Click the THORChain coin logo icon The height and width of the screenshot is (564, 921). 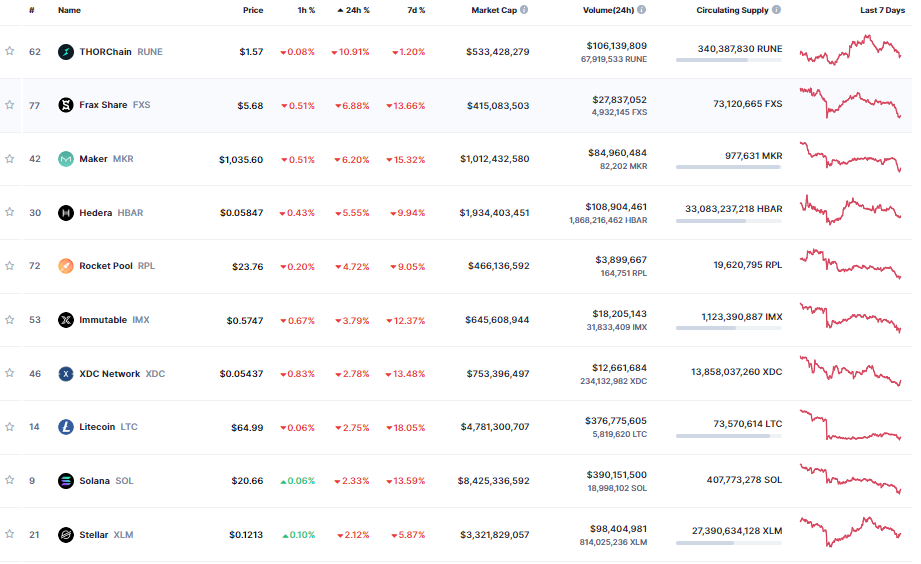coord(66,52)
